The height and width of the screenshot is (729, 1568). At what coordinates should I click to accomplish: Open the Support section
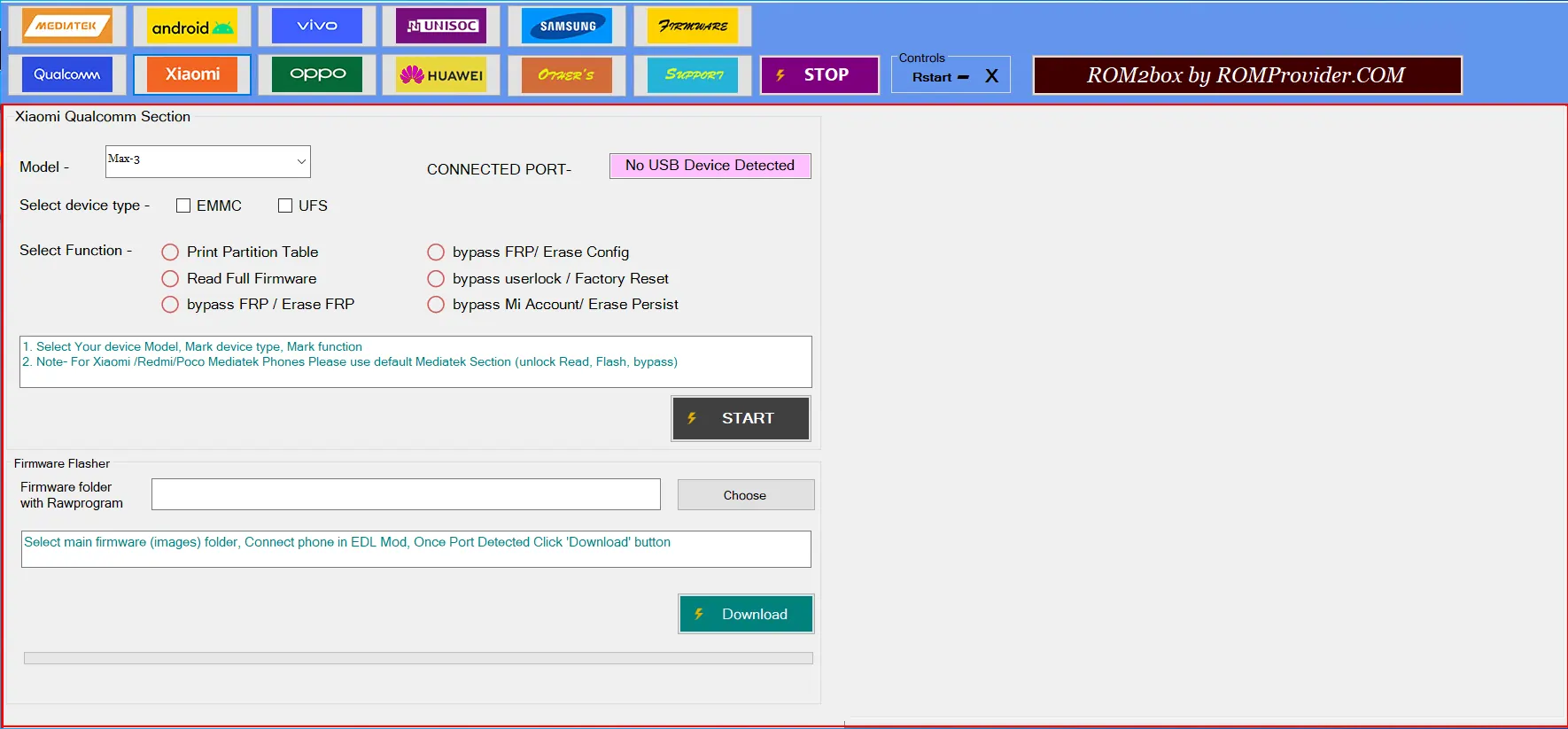pos(693,75)
